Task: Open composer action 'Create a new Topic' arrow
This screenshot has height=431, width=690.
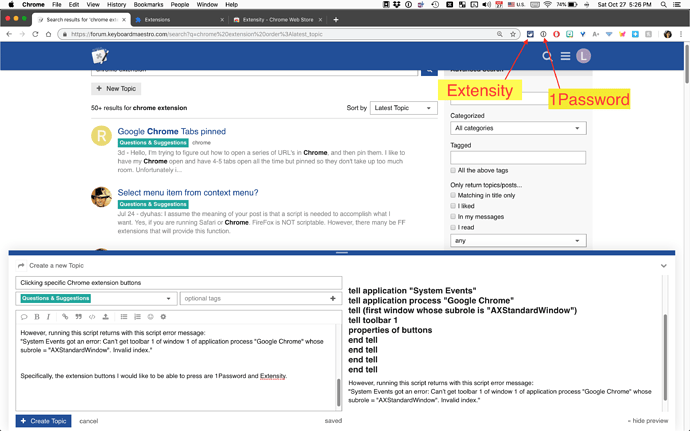Action: [x=21, y=265]
